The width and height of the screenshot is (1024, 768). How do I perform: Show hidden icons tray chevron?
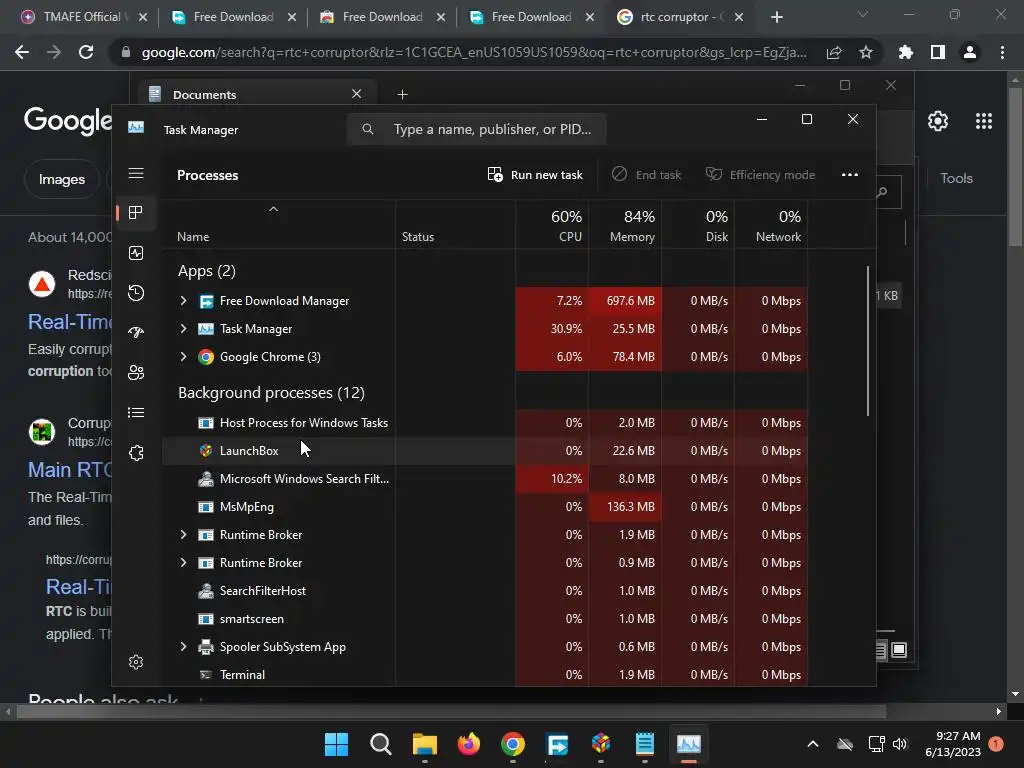tap(812, 744)
